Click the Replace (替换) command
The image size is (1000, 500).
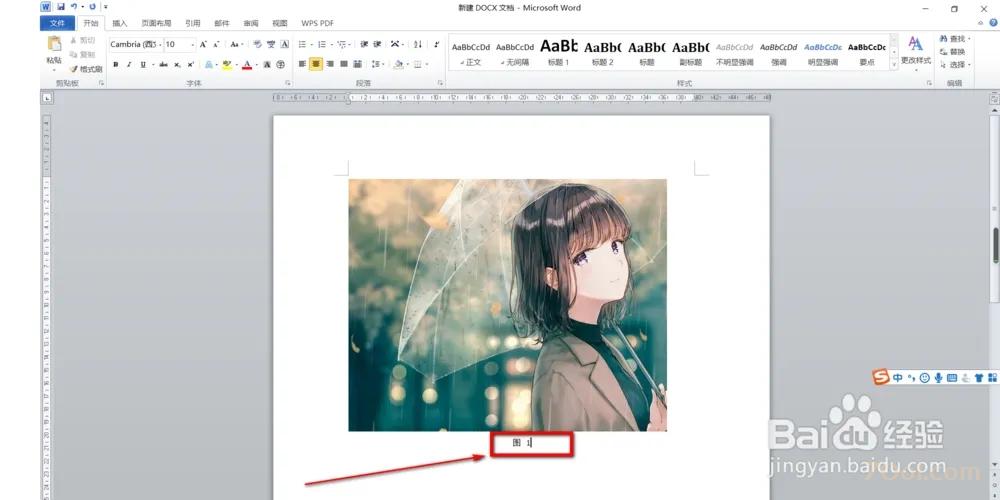953,52
